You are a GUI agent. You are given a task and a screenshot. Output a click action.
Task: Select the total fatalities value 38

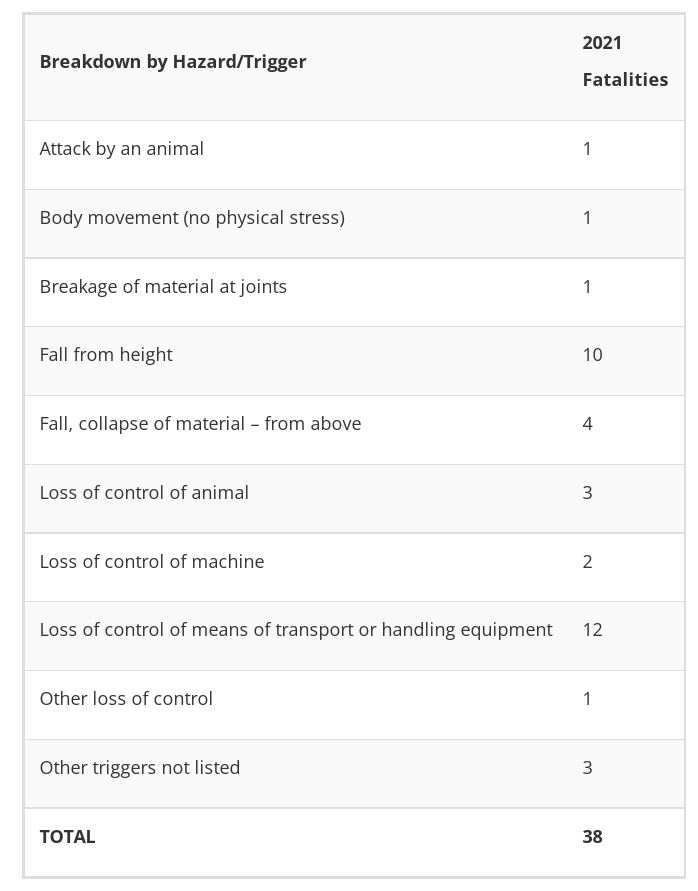point(592,837)
